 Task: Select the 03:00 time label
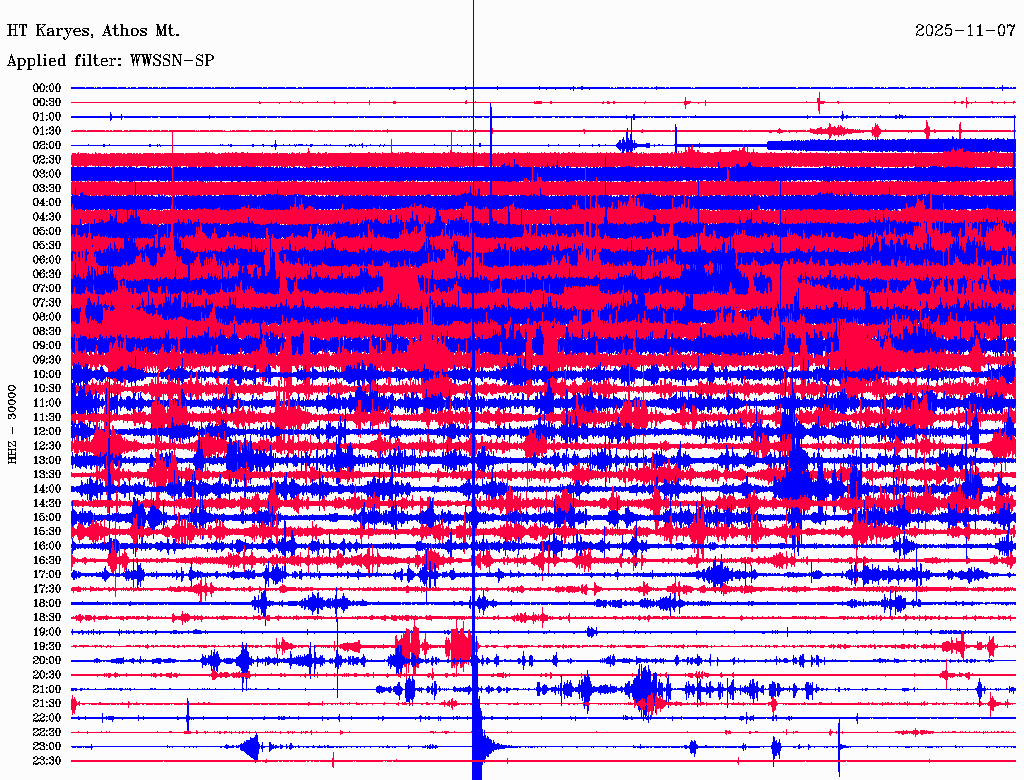coord(47,174)
